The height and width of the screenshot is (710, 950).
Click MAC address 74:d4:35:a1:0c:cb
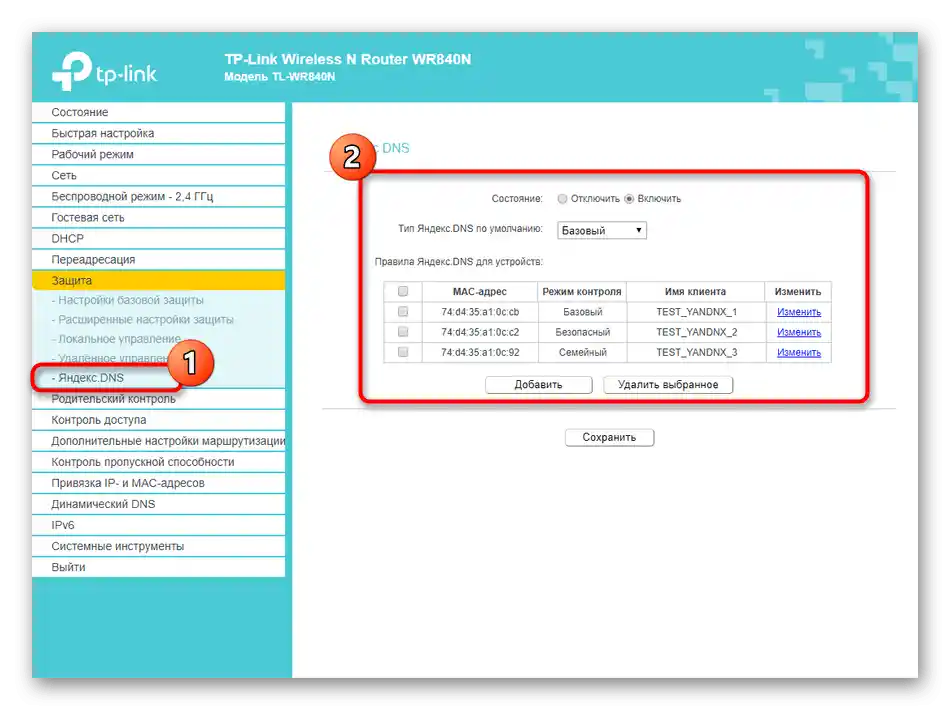(480, 312)
